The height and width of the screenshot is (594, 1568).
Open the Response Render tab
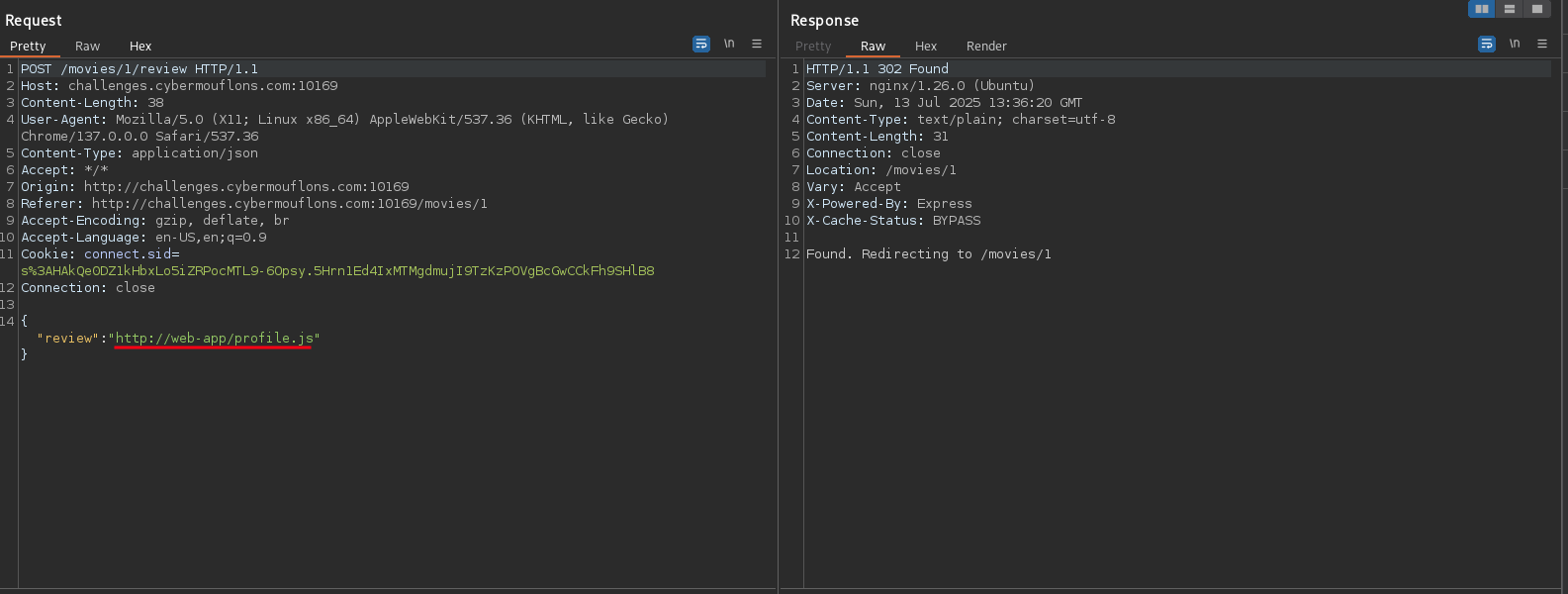985,47
